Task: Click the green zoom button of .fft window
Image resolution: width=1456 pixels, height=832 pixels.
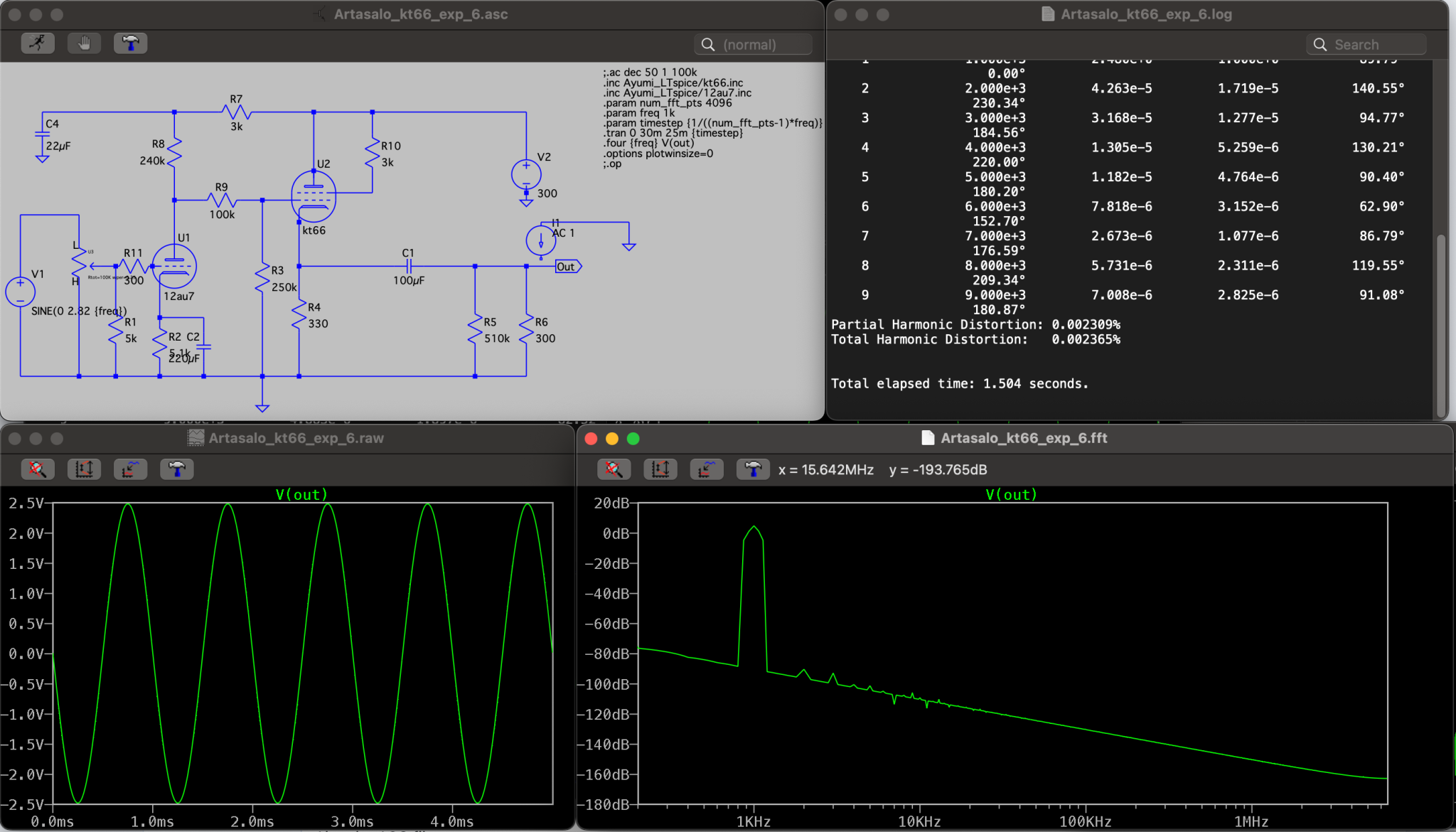Action: (633, 439)
